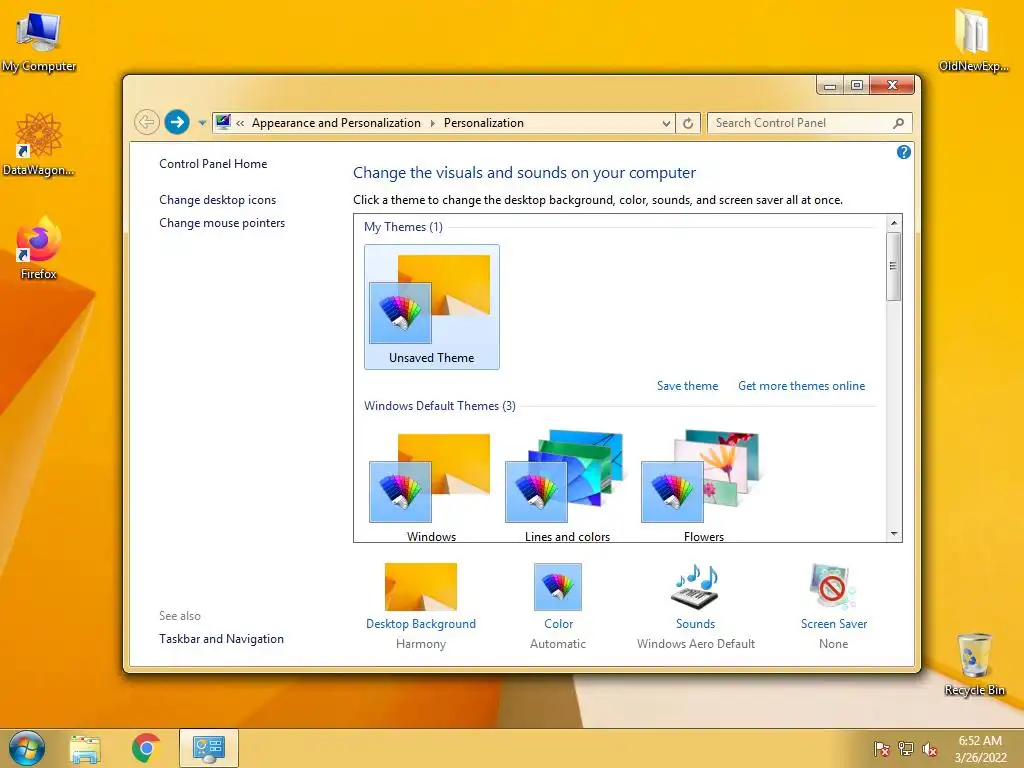Click Action Center flag tray icon
The image size is (1024, 768).
point(882,749)
